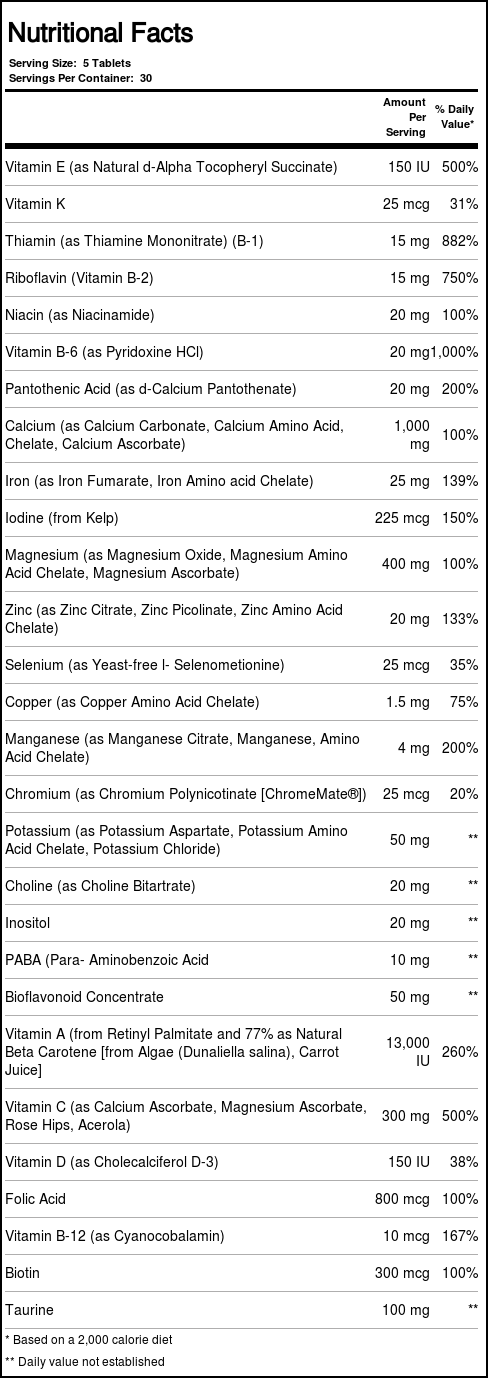Select the Thiamin 882% daily value
This screenshot has width=488, height=1378.
(460, 241)
